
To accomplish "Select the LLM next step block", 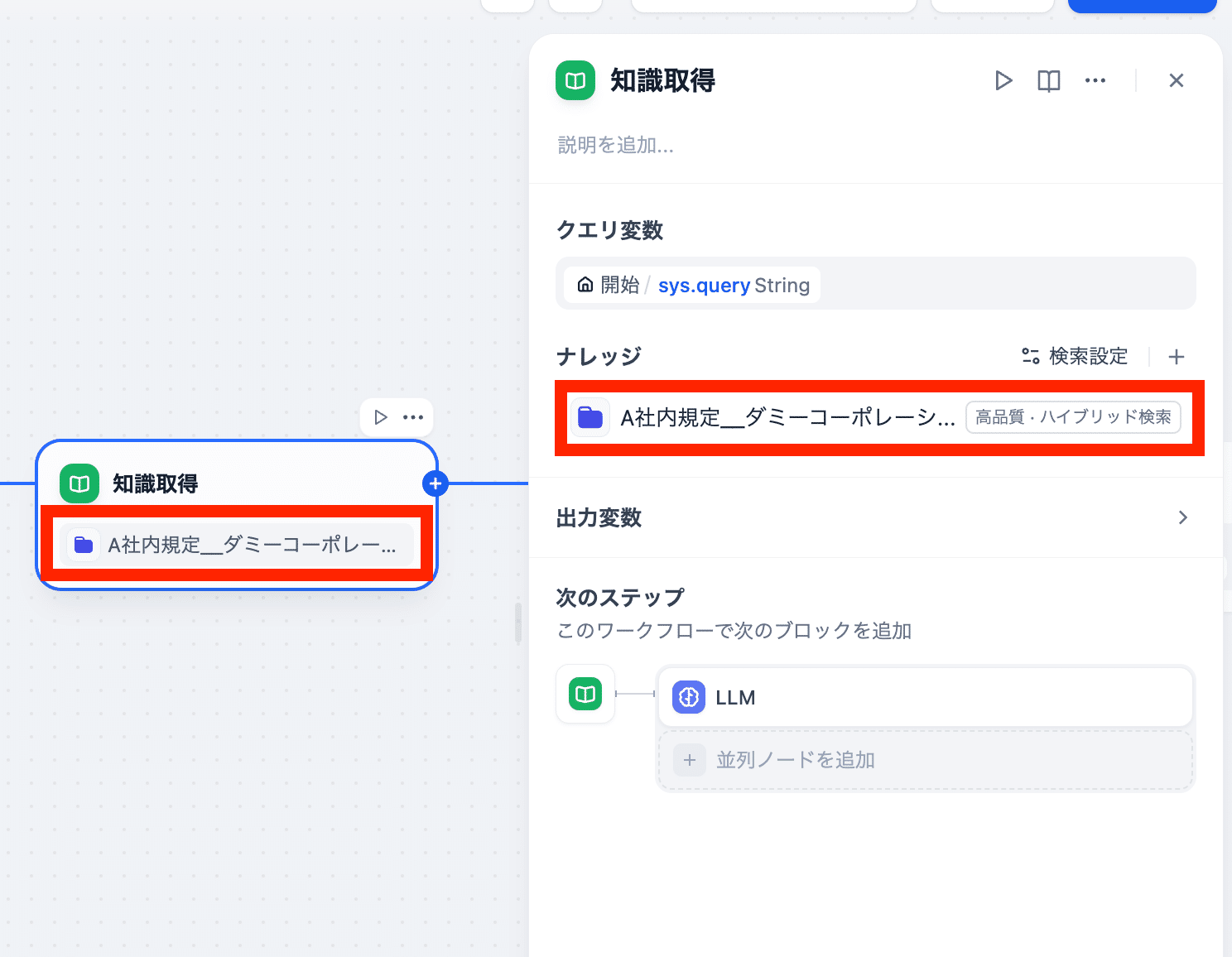I will pos(924,697).
